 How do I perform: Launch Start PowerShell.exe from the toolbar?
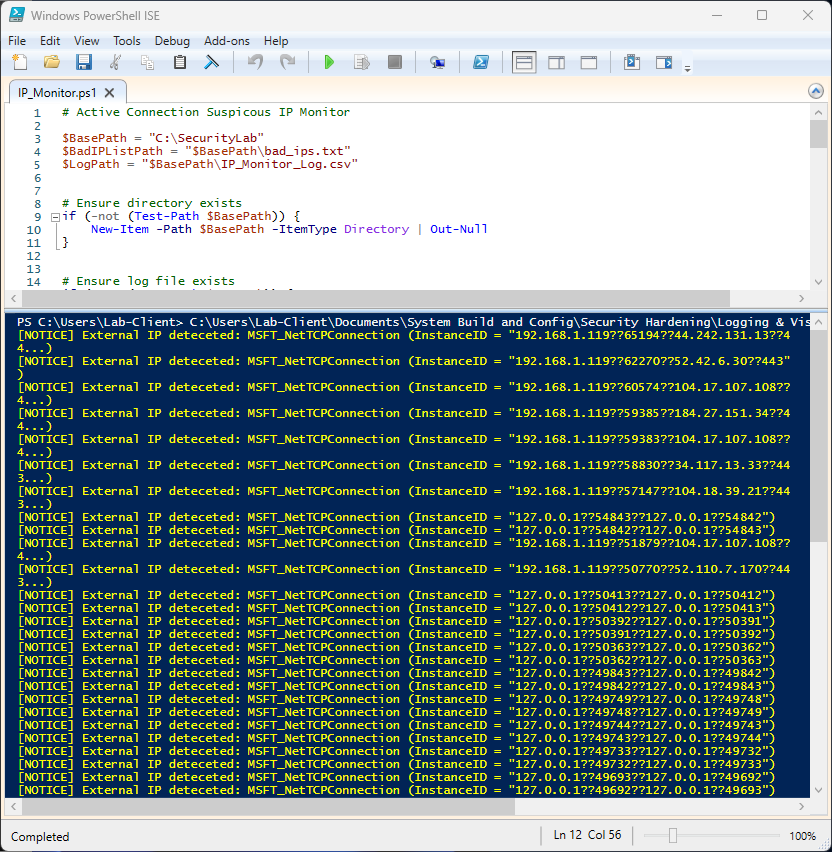pyautogui.click(x=481, y=62)
